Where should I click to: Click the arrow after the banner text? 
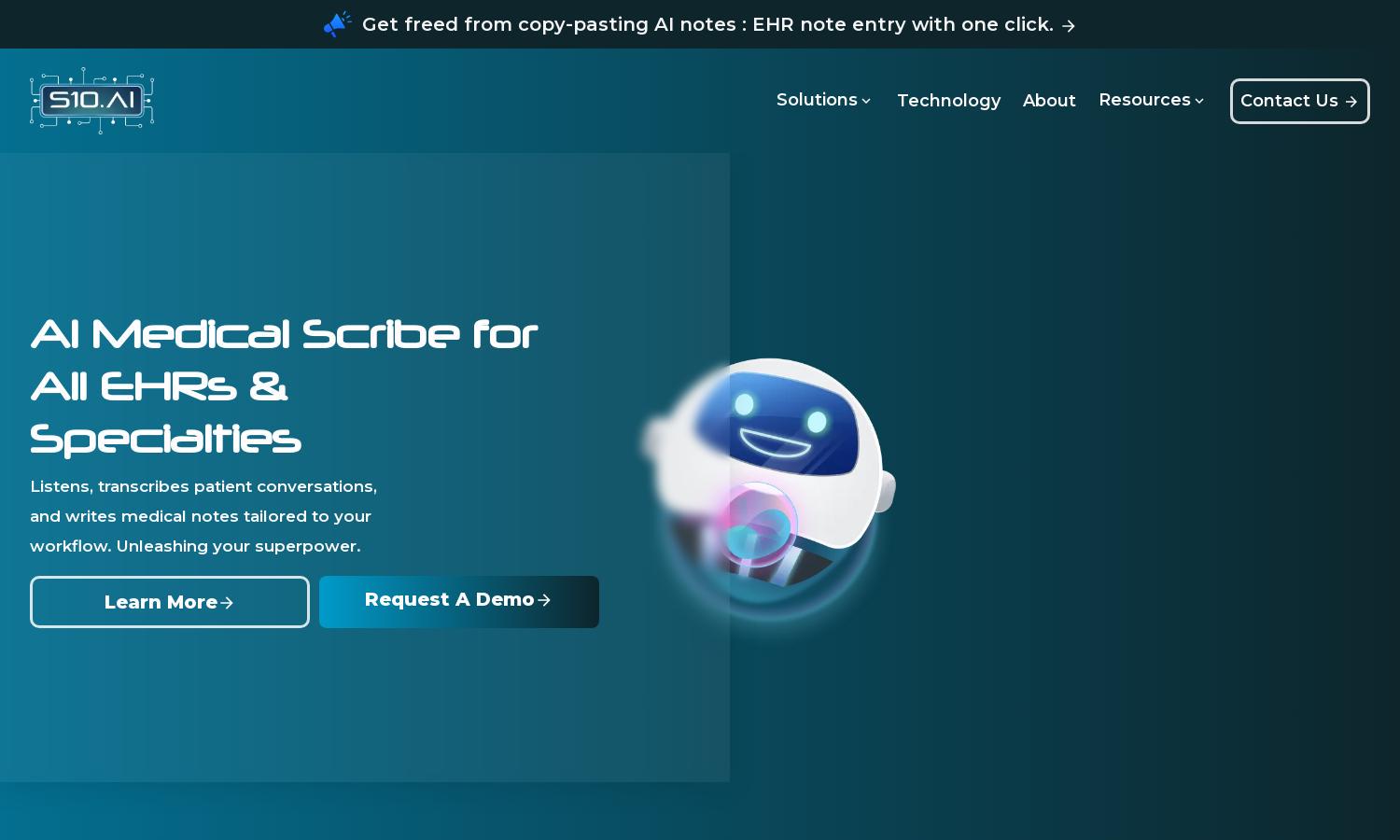coord(1069,26)
